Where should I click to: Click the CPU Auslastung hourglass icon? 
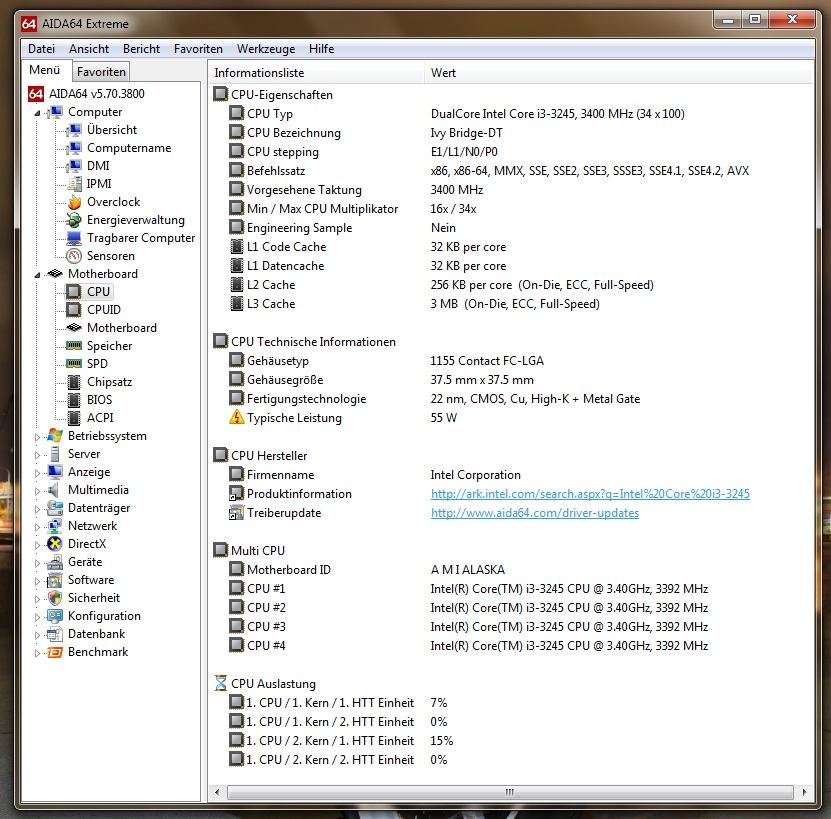point(221,683)
